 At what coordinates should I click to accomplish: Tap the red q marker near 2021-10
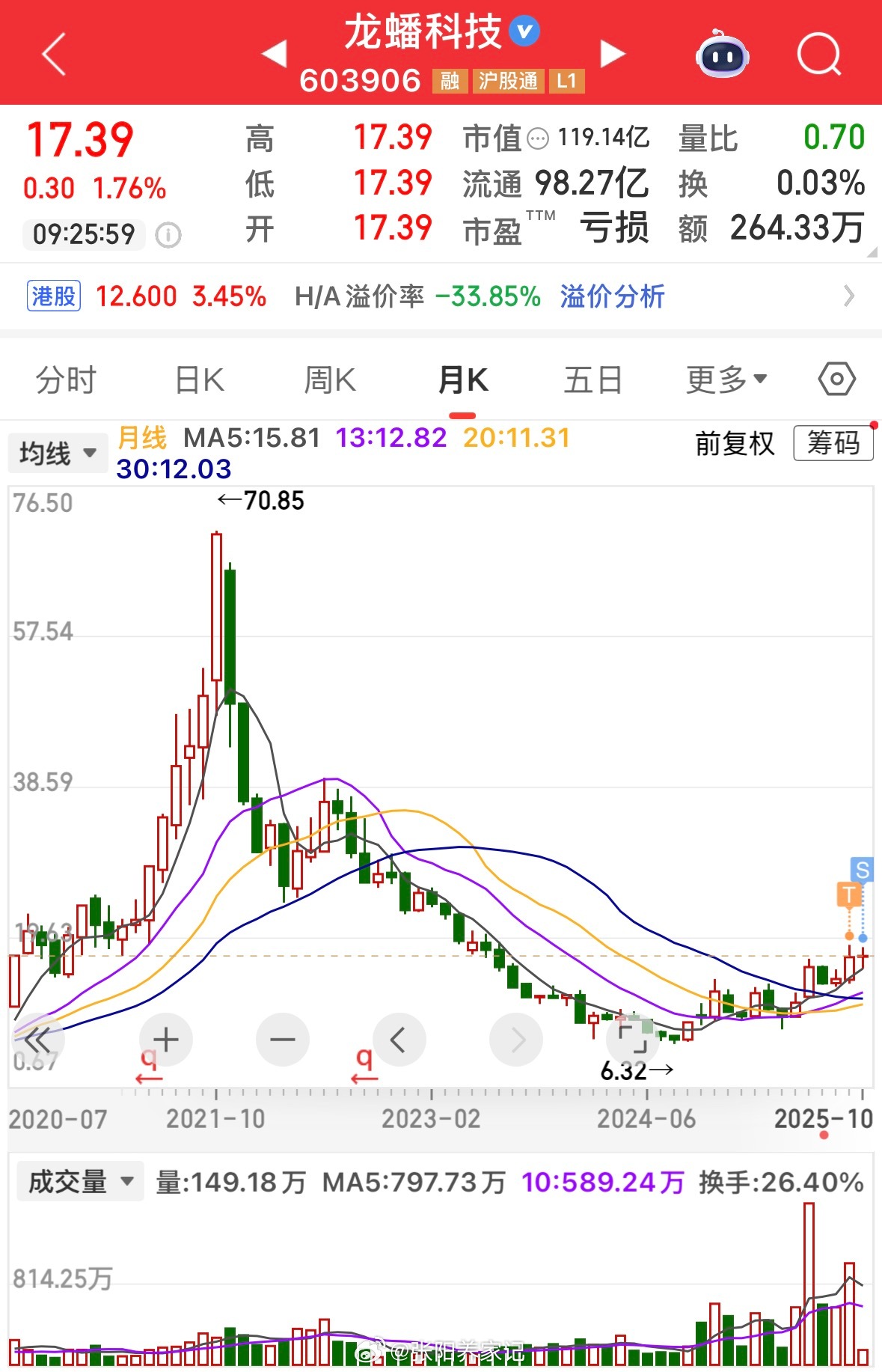(x=149, y=1066)
